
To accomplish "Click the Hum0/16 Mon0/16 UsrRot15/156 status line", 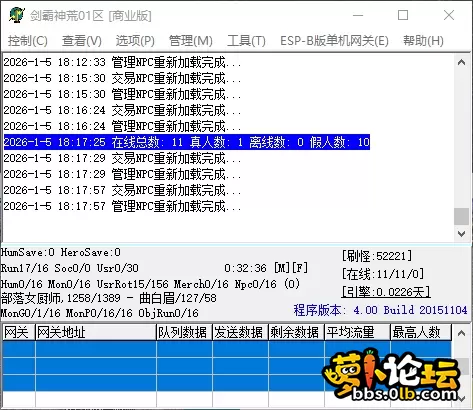I will tap(150, 284).
